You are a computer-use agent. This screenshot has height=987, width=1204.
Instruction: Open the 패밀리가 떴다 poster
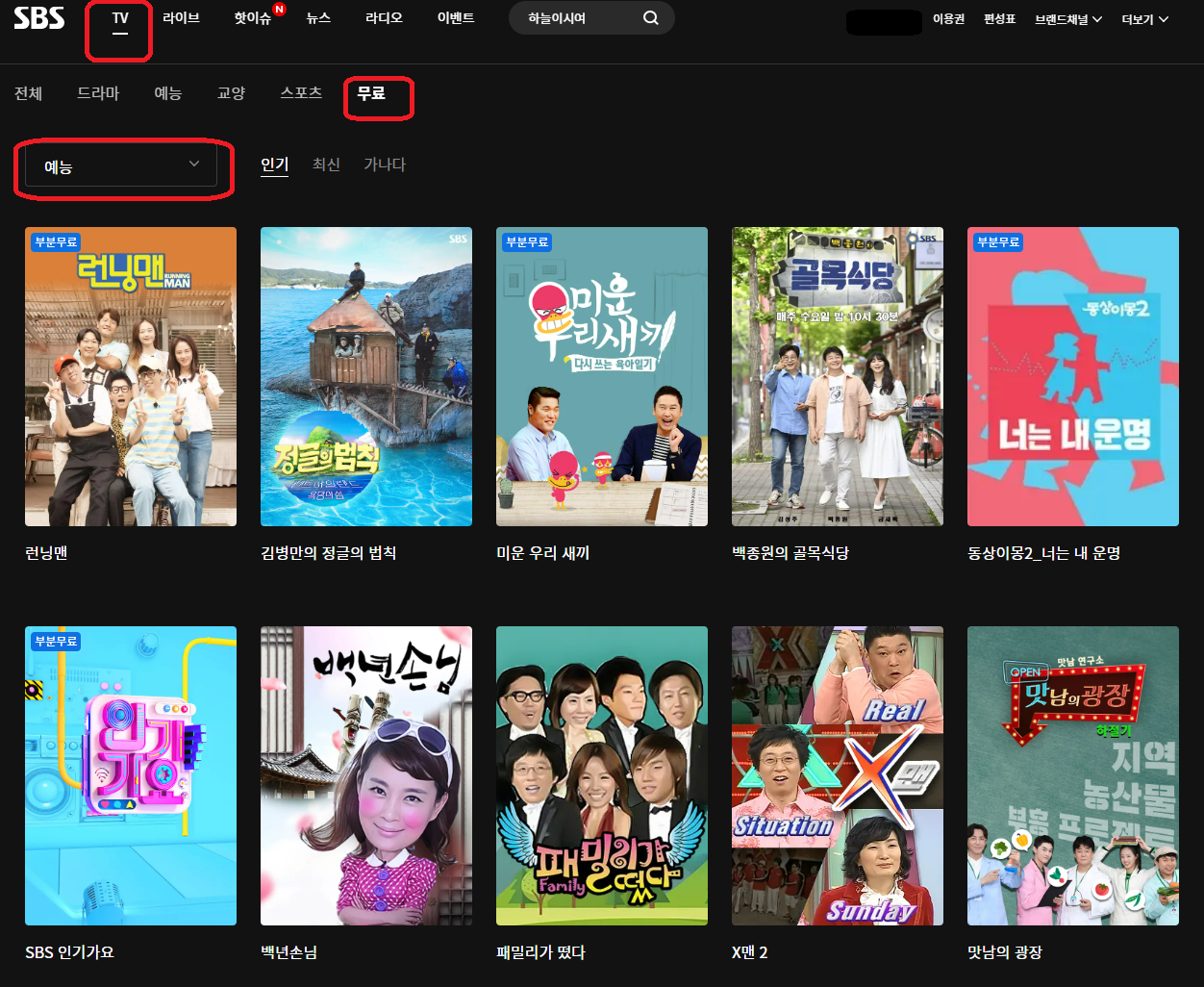(602, 775)
